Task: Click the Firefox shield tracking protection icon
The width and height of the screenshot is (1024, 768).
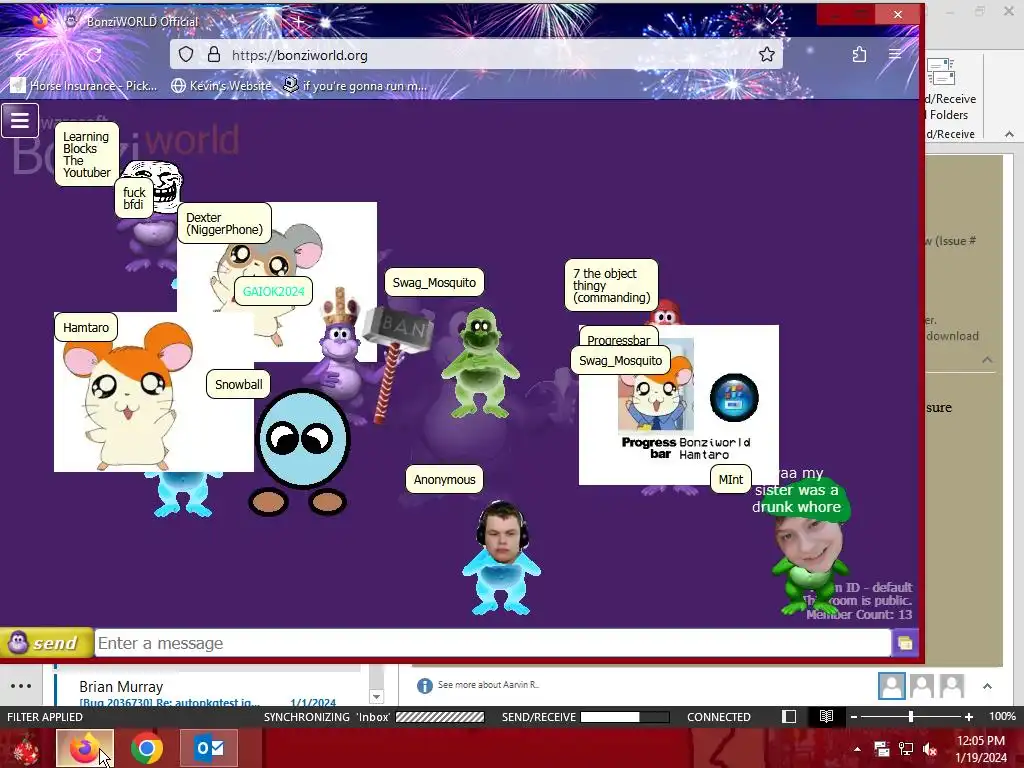Action: pos(186,55)
